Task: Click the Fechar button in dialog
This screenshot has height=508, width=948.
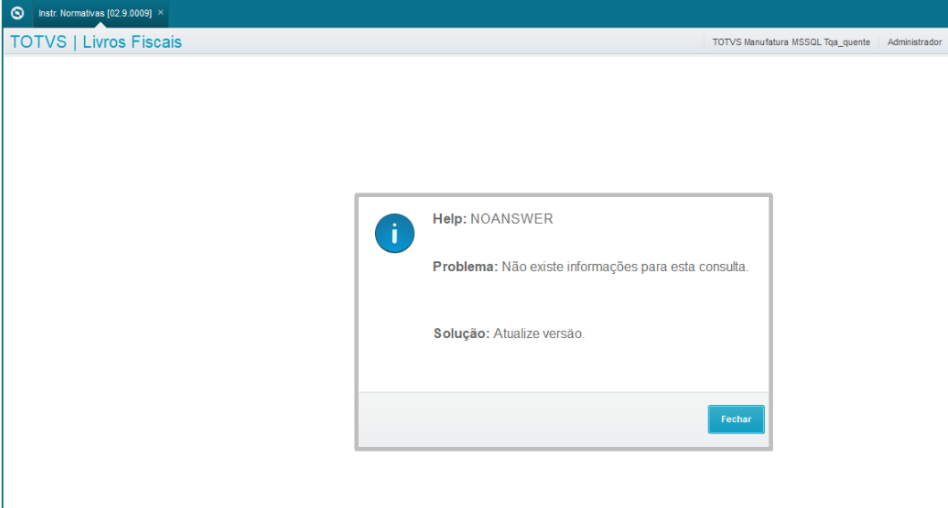Action: [x=736, y=419]
